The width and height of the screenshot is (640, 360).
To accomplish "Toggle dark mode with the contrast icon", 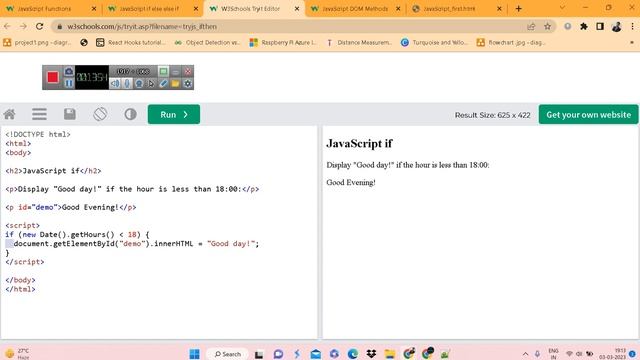I will click(x=131, y=114).
